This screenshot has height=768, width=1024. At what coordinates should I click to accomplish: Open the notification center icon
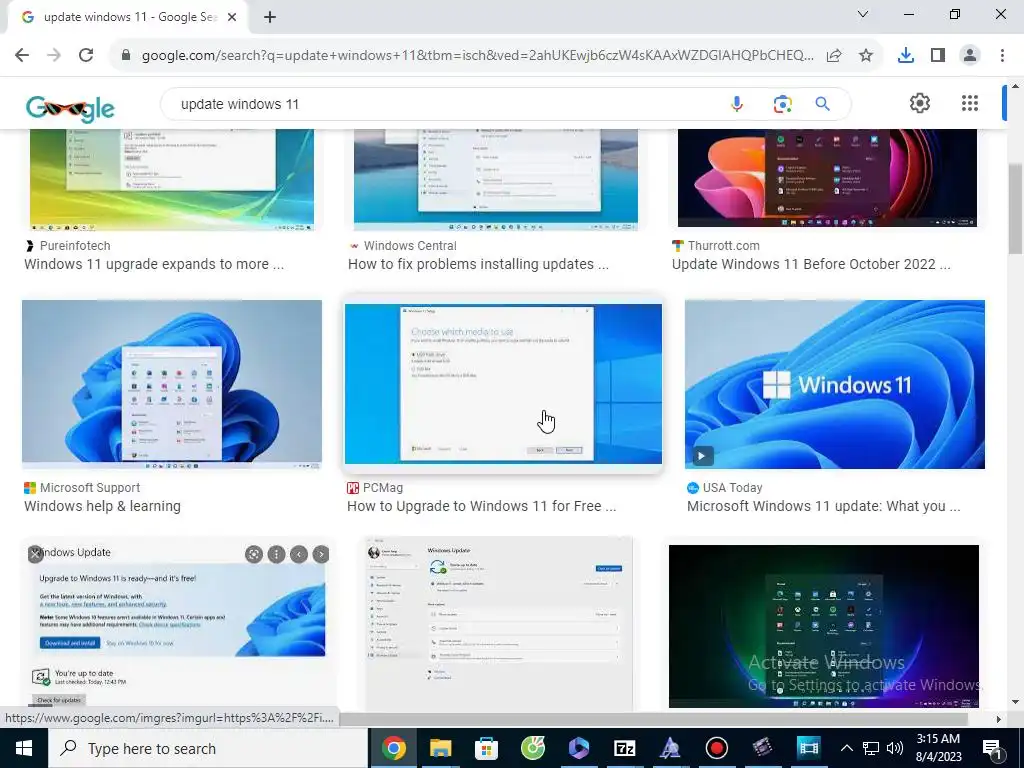tap(992, 748)
